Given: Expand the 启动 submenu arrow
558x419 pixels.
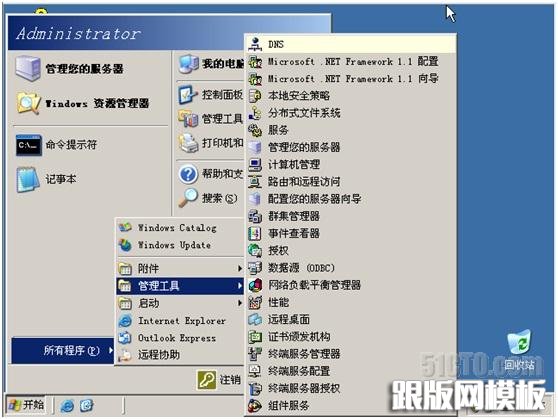Looking at the screenshot, I should (240, 303).
